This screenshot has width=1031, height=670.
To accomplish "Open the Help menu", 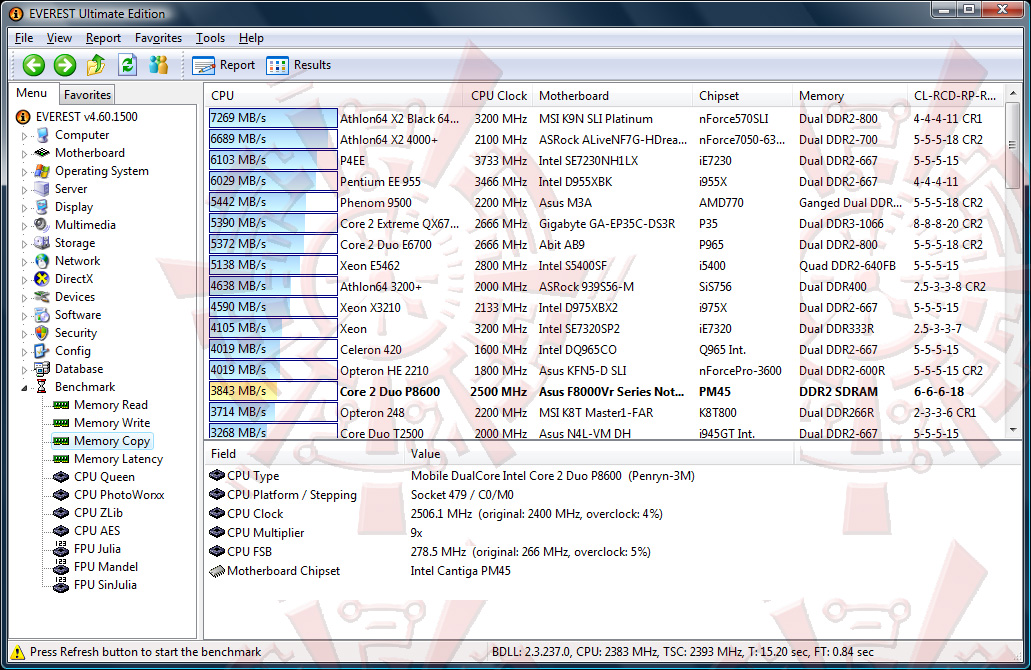I will pyautogui.click(x=251, y=38).
